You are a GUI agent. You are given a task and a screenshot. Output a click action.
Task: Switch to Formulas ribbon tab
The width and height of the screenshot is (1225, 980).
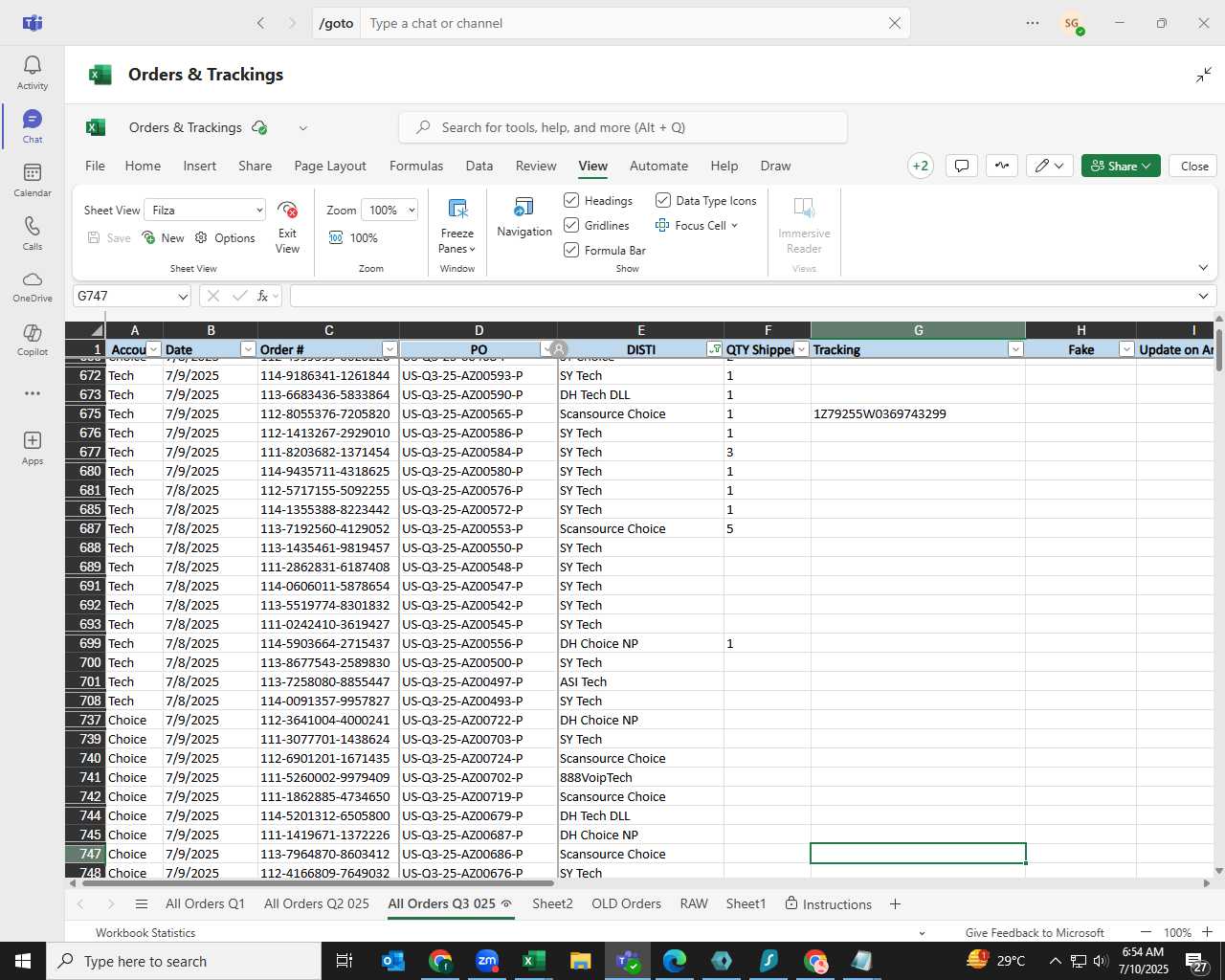coord(416,166)
